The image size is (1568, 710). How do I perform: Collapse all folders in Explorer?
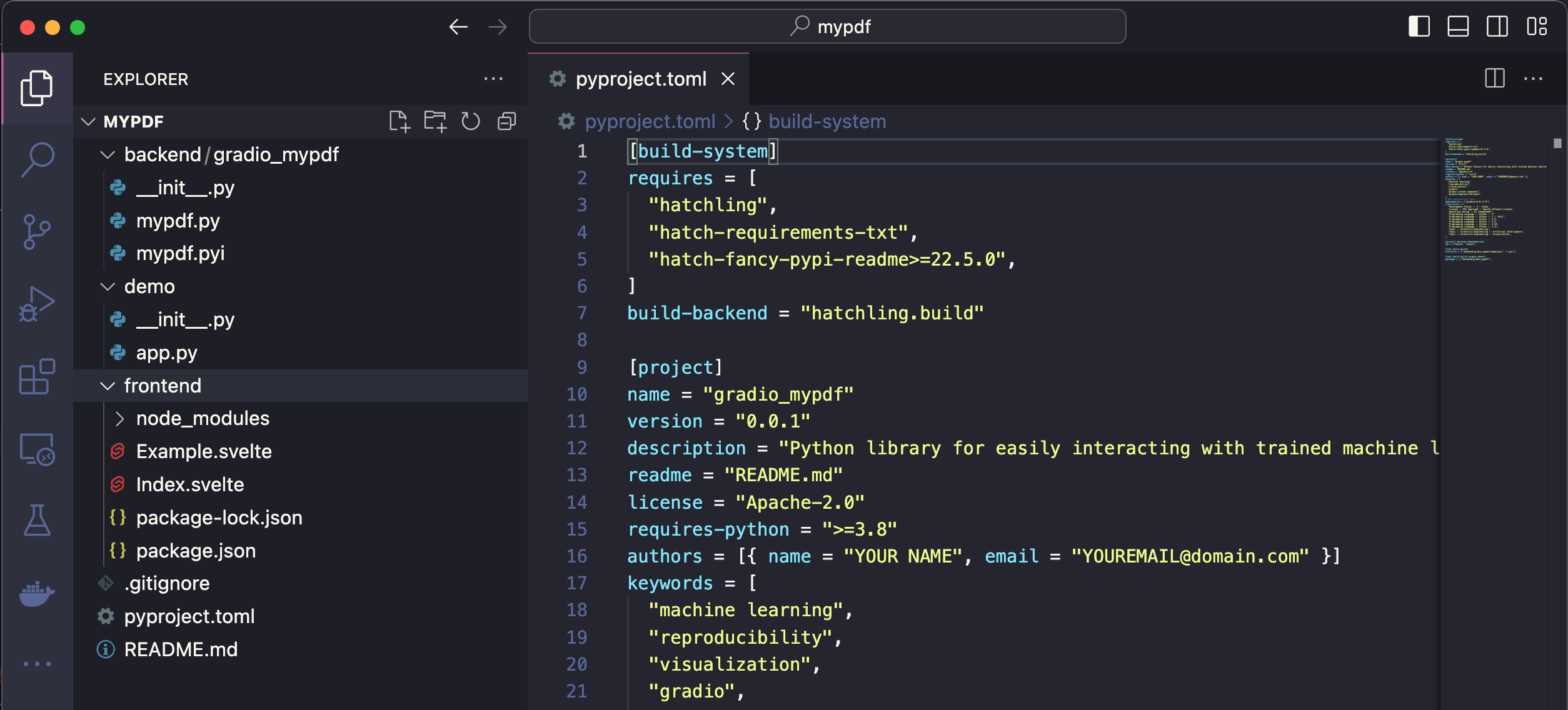[x=507, y=121]
